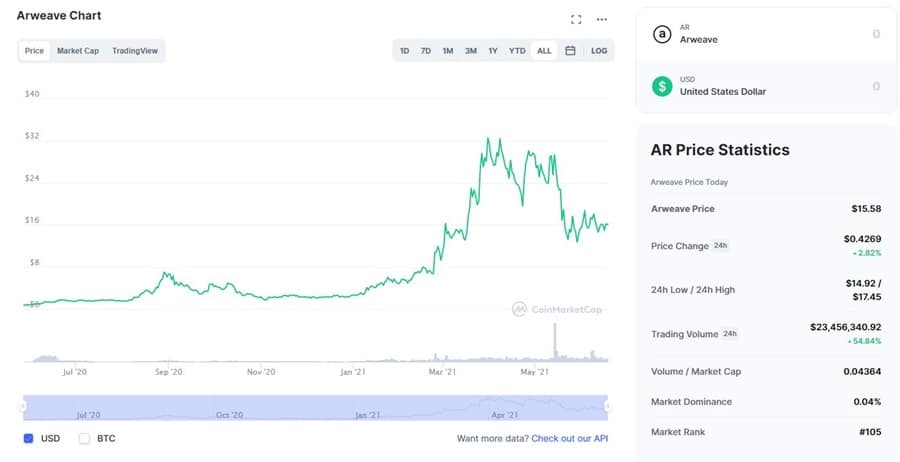Select the 1D time range

pos(404,50)
